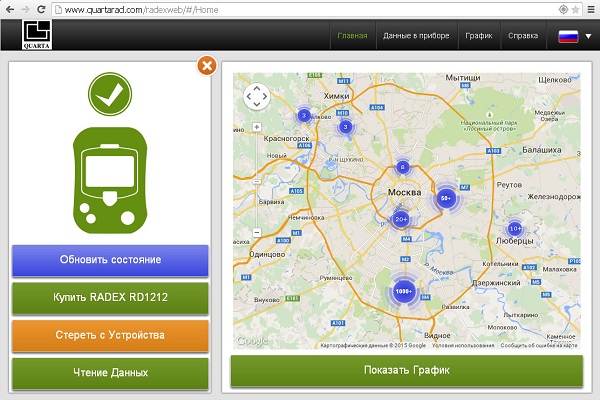The height and width of the screenshot is (400, 600).
Task: Click the 10+ cluster near Люберцы
Action: [x=514, y=228]
